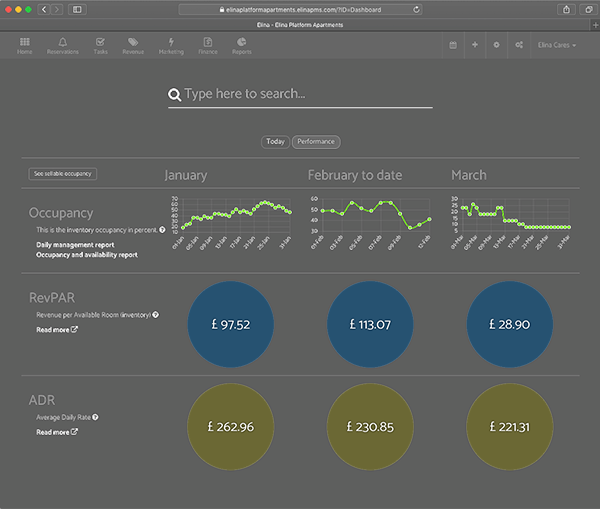Viewport: 600px width, 509px height.
Task: Open the Tasks checkmark icon
Action: point(100,42)
